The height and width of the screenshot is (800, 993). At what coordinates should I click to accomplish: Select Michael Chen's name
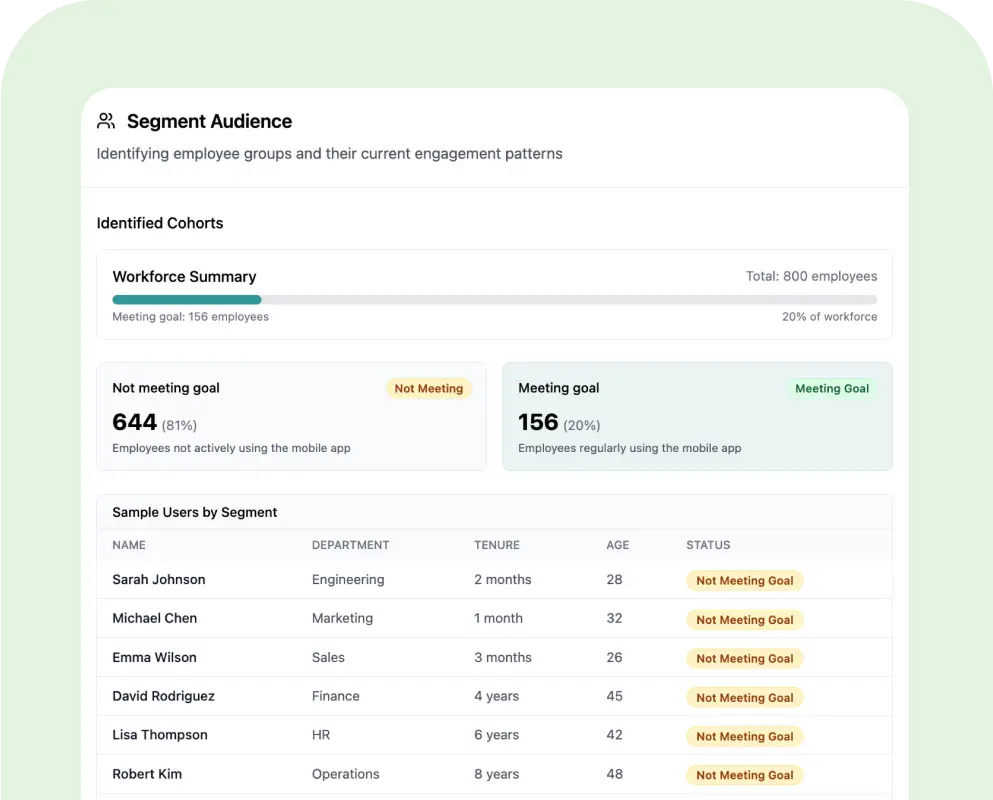(x=155, y=618)
